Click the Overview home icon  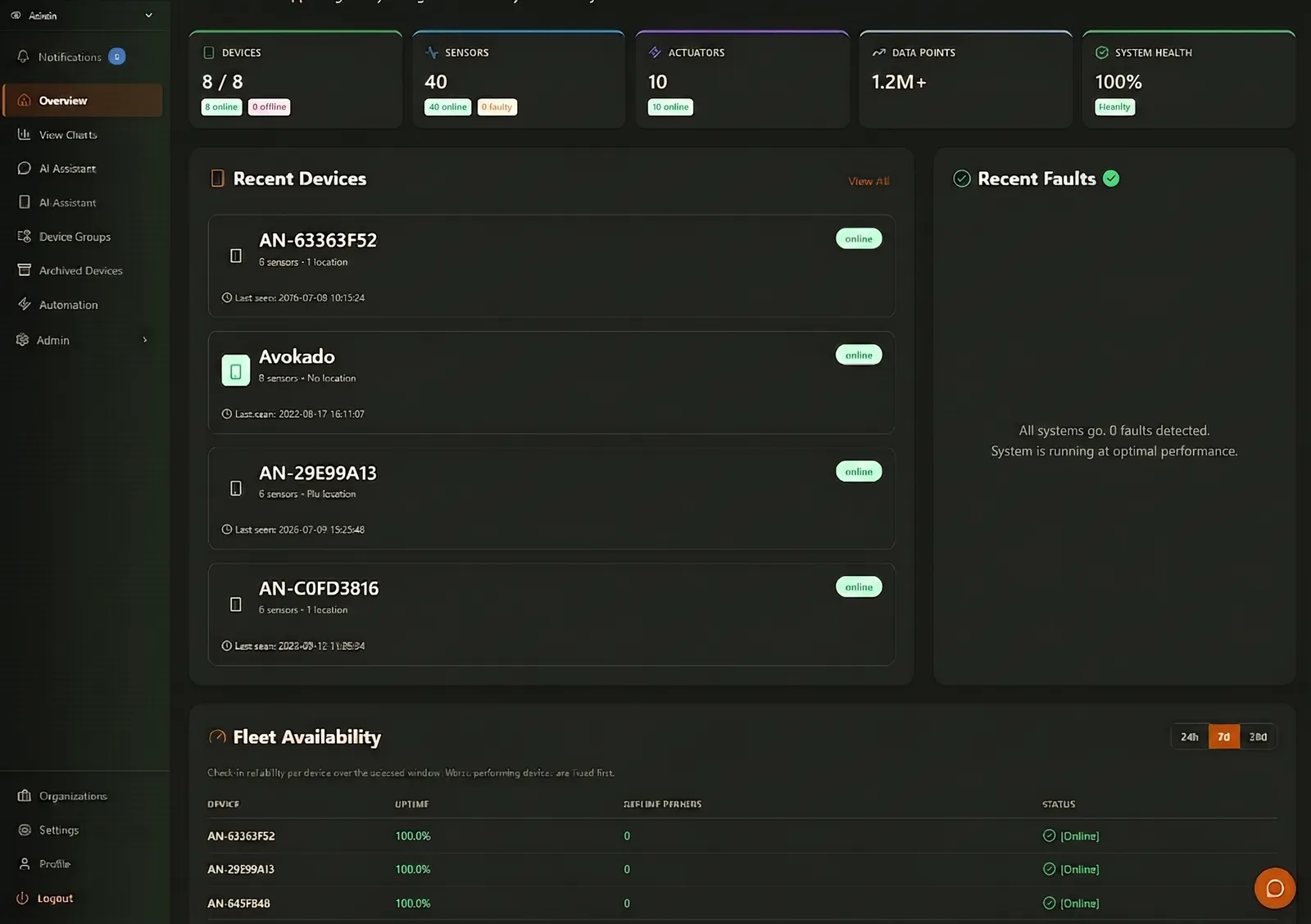click(24, 100)
